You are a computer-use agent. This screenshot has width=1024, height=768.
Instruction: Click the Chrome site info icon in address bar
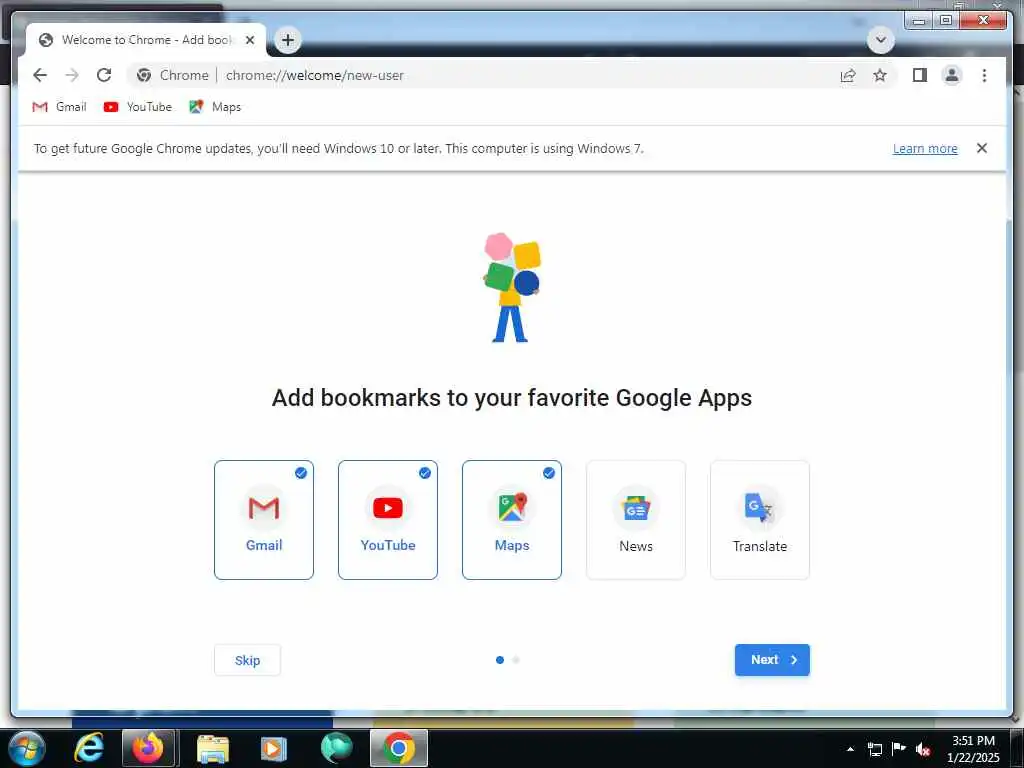pyautogui.click(x=144, y=75)
